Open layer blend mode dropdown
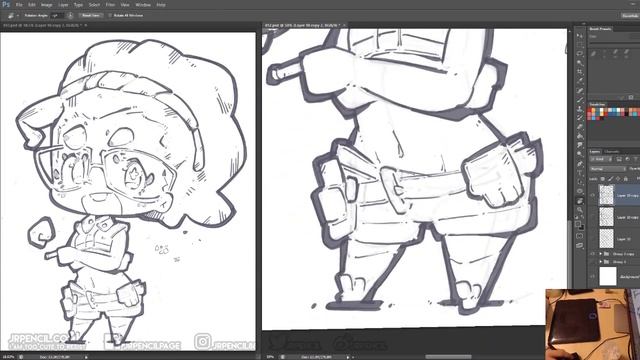This screenshot has width=640, height=360. 608,169
